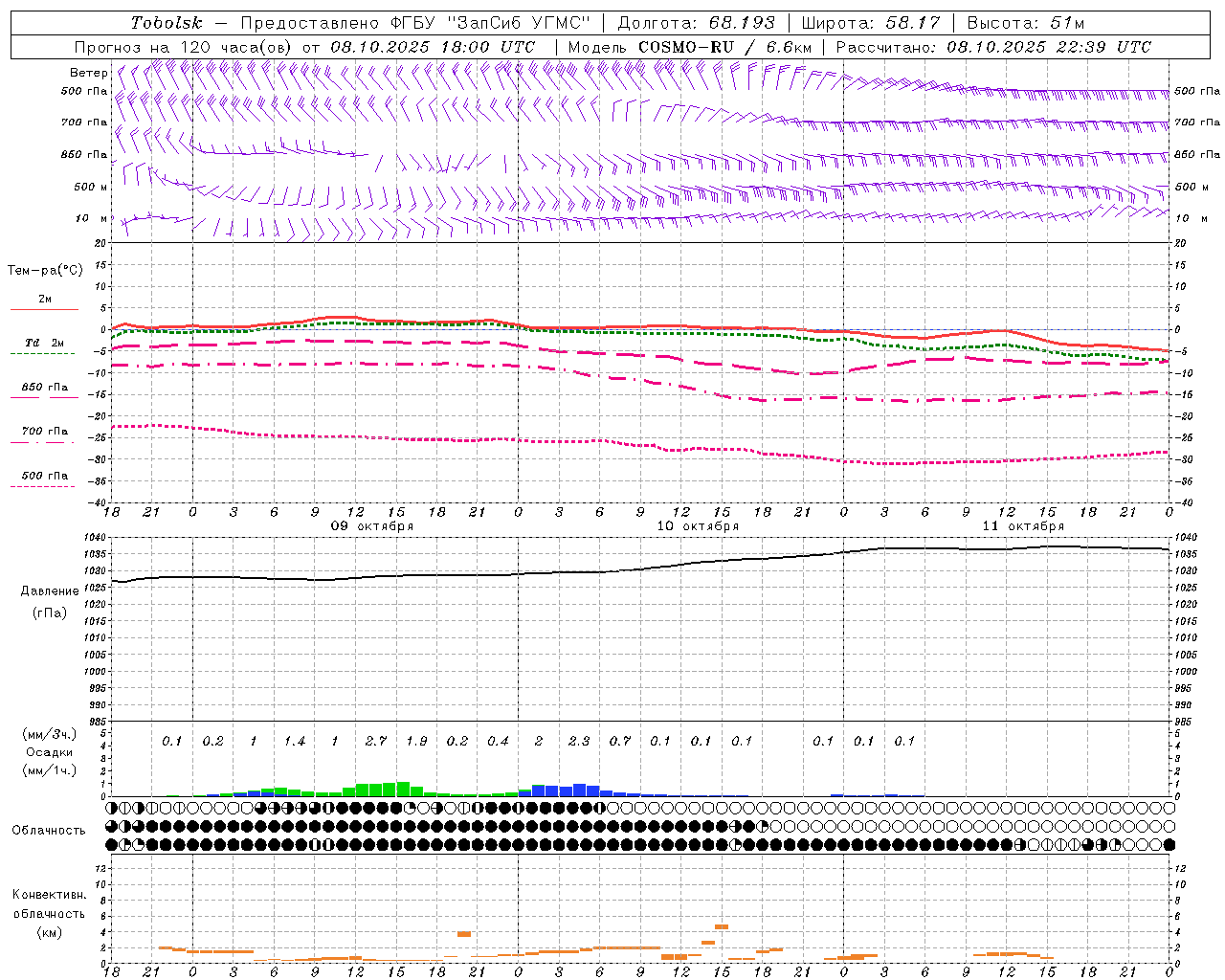Select the "0.4" three-hour precipitation value
The image size is (1225, 980).
pyautogui.click(x=498, y=741)
